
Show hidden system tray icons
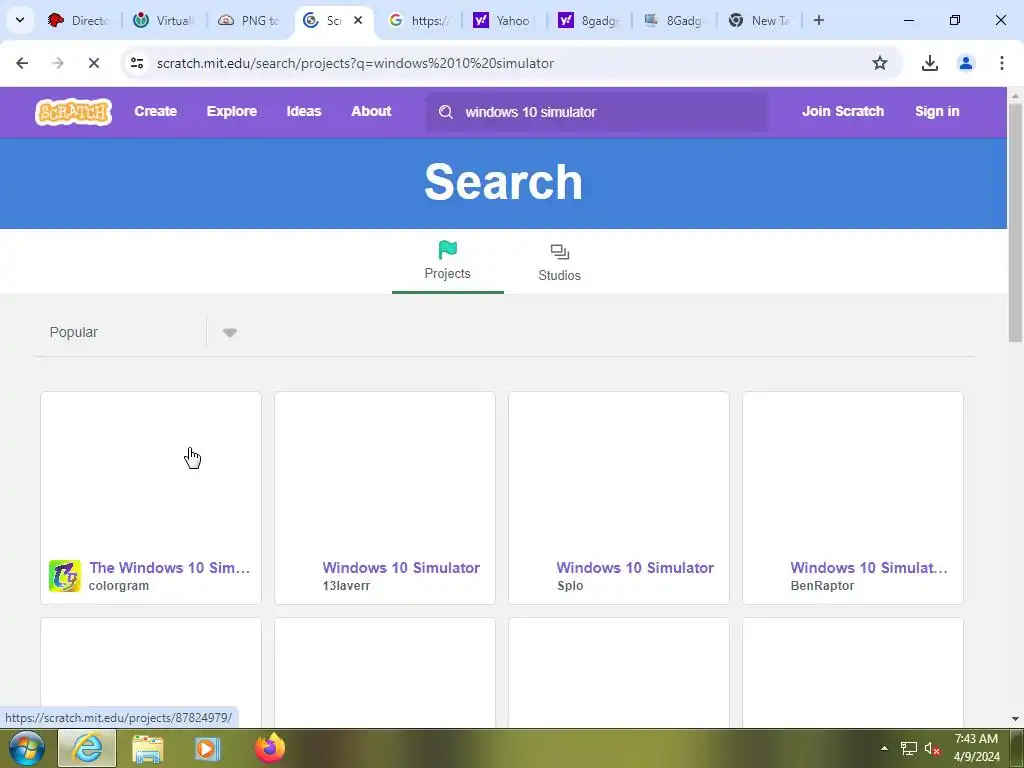click(884, 748)
